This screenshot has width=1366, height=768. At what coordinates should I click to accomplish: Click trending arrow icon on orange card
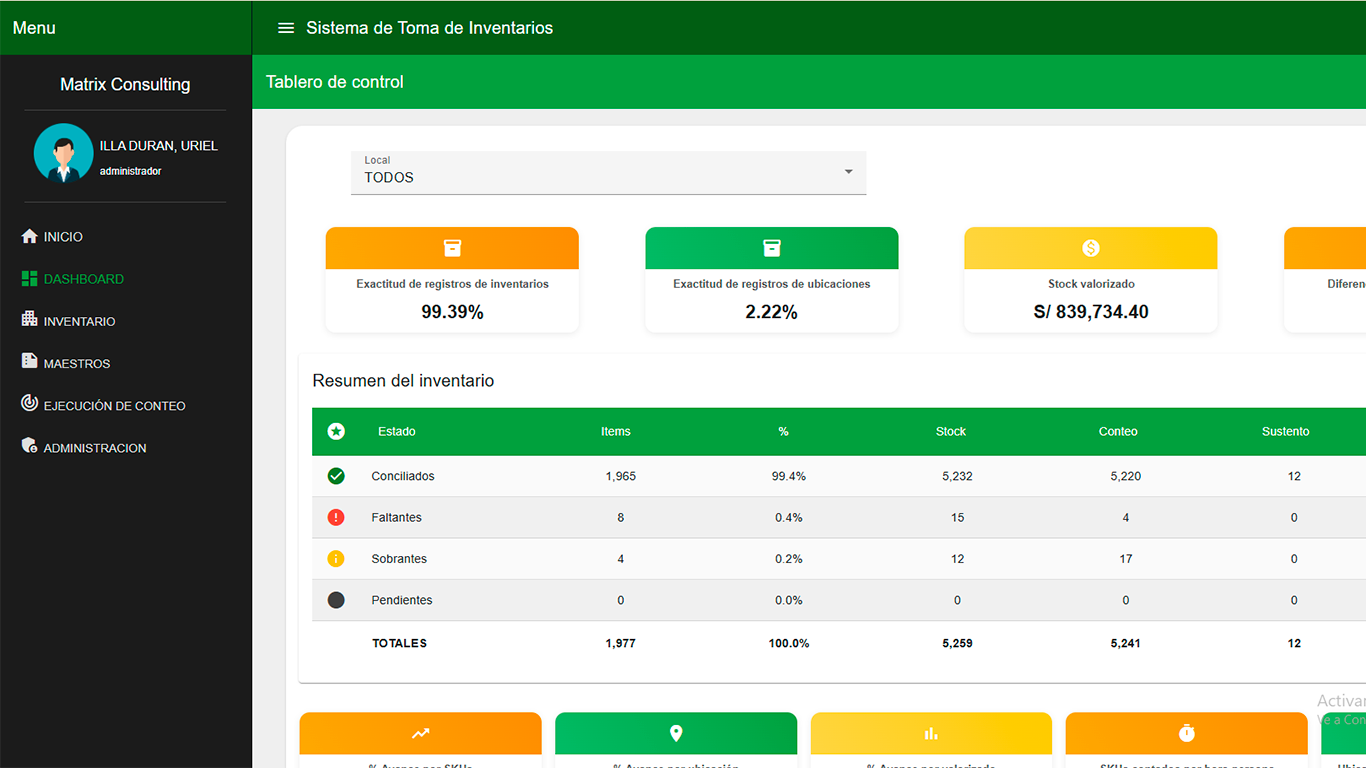click(420, 733)
